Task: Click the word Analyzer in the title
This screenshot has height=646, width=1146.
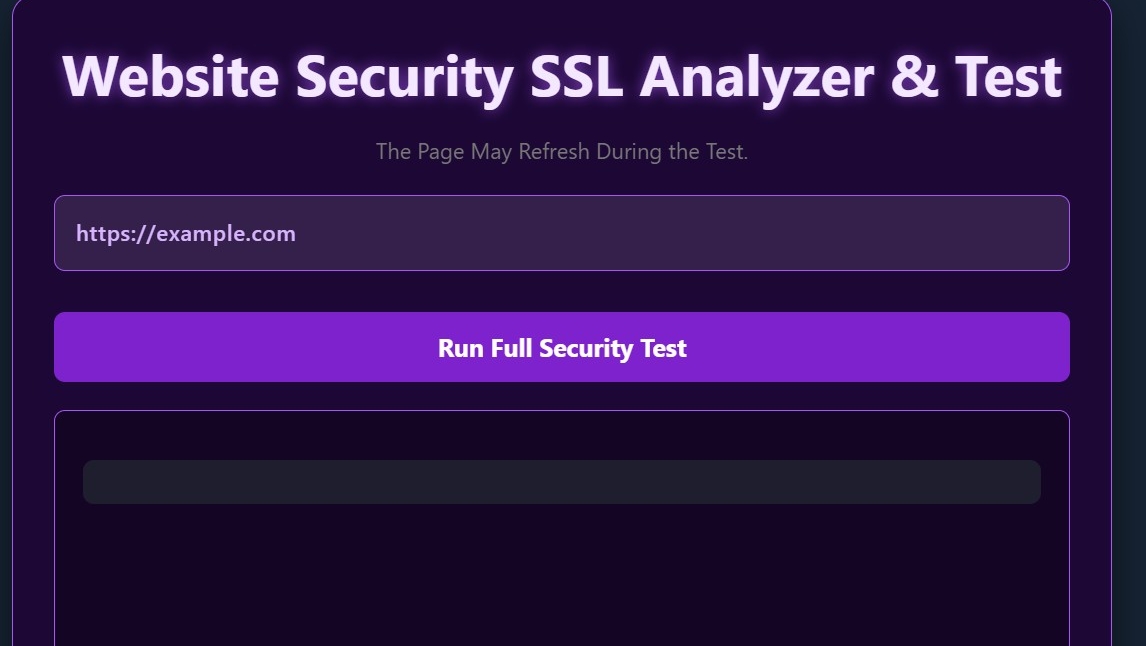Action: tap(756, 79)
